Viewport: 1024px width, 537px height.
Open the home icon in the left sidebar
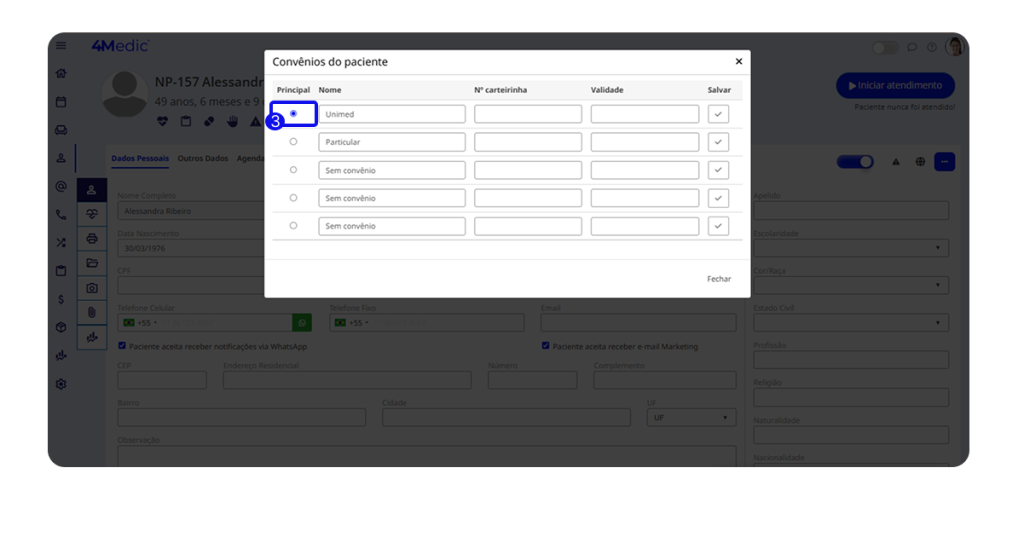point(61,73)
